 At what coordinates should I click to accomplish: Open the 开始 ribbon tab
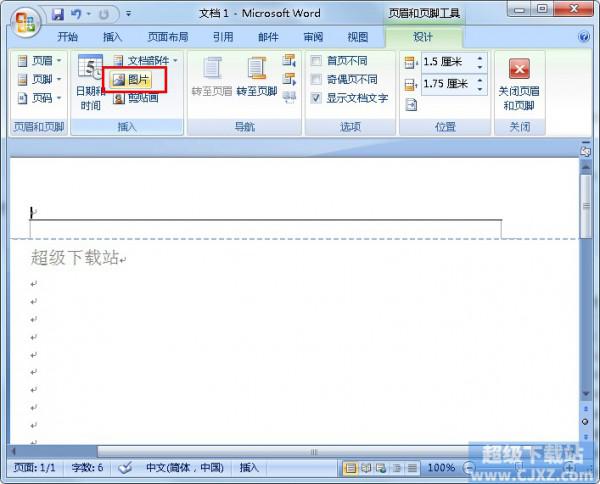68,37
